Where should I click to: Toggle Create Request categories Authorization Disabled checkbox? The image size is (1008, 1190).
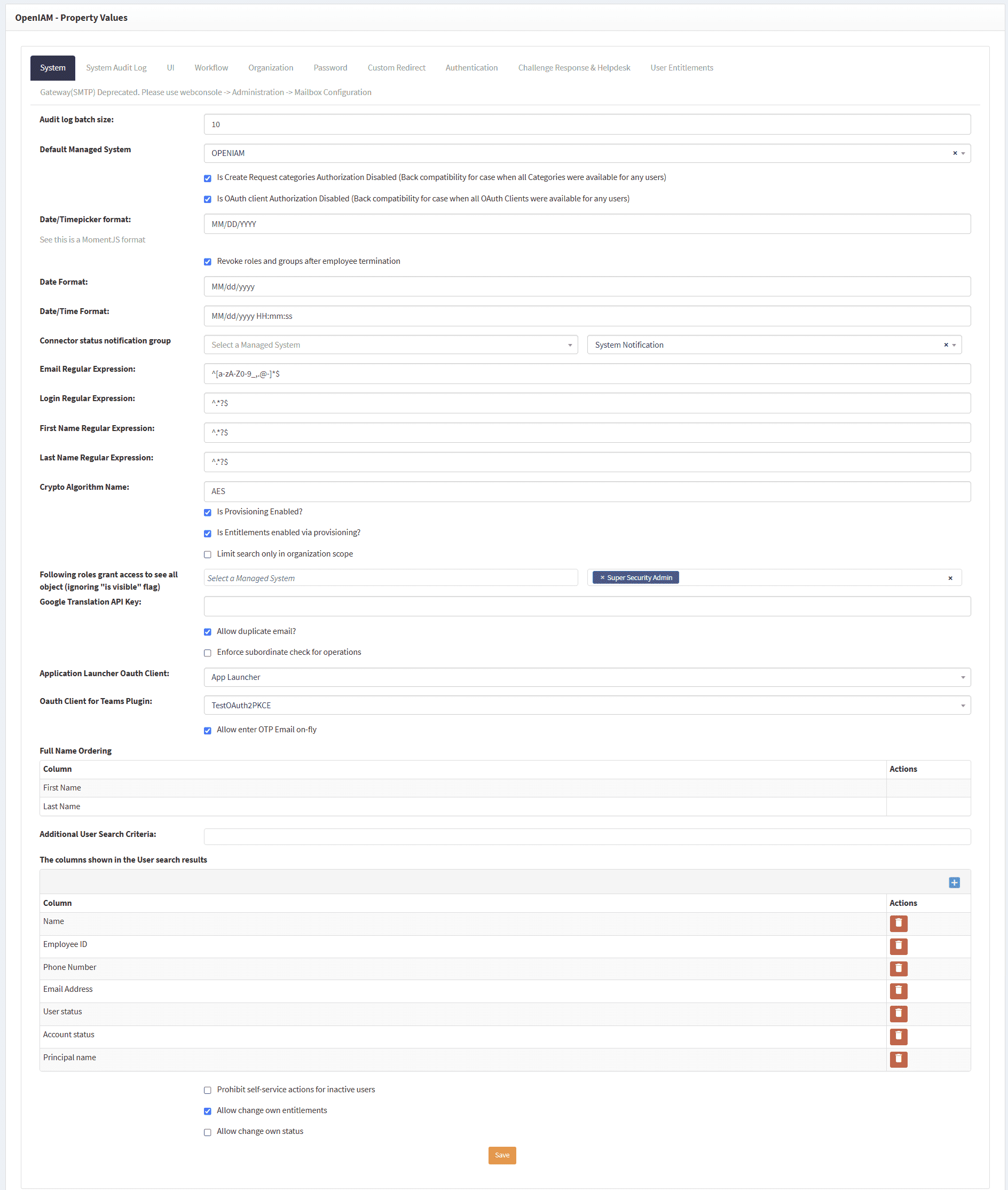point(208,178)
